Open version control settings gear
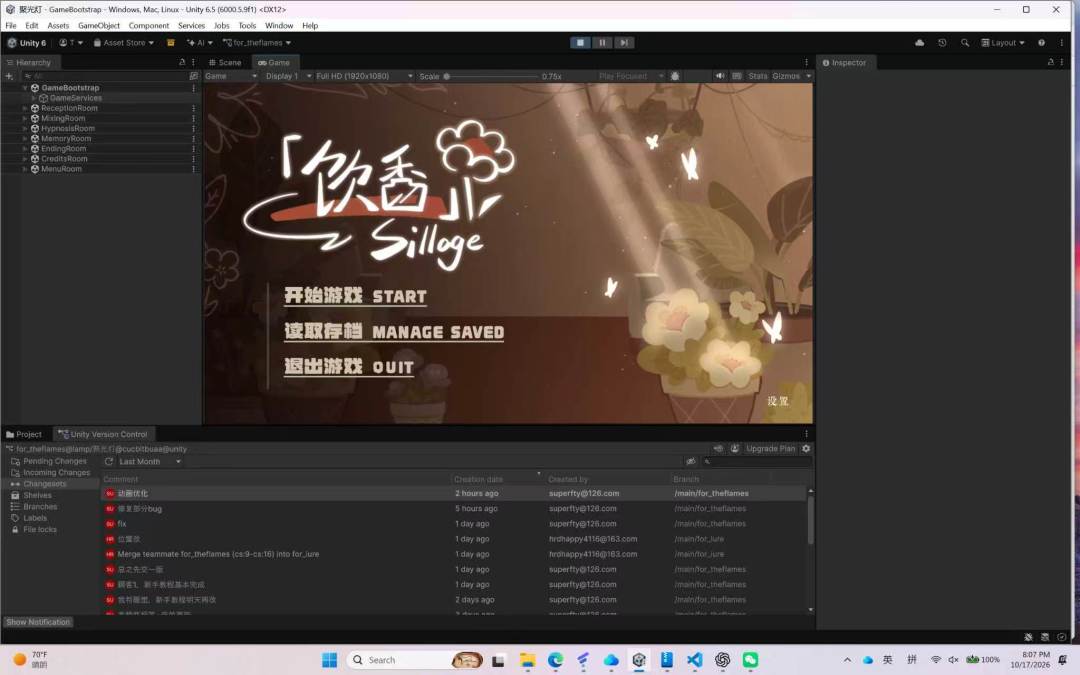Screen dimensions: 1080x675 click(x=806, y=448)
